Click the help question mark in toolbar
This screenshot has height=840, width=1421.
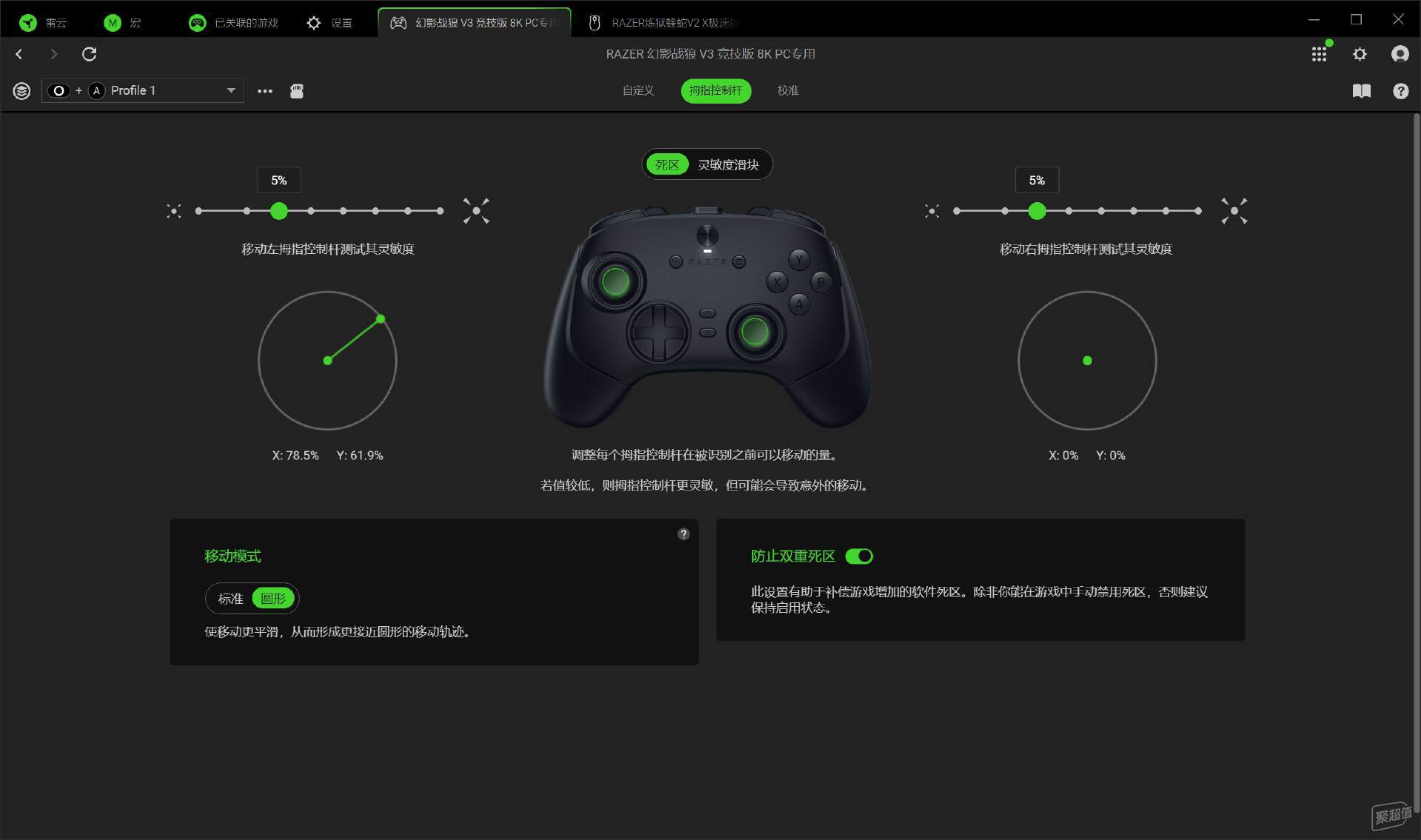(1400, 91)
